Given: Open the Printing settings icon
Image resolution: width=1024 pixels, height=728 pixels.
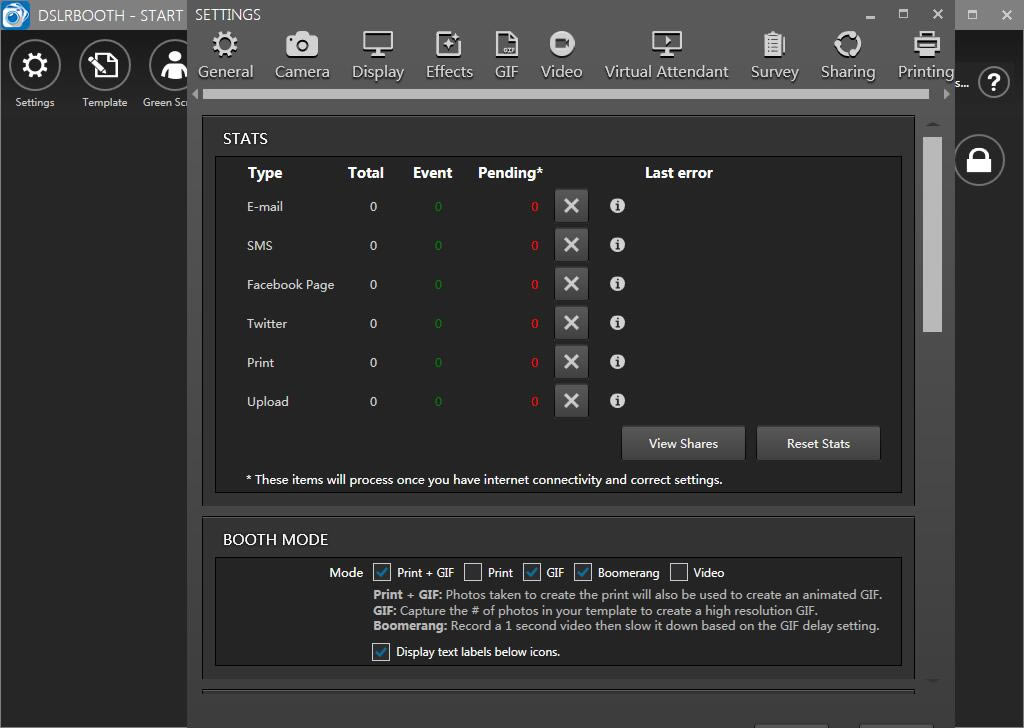Looking at the screenshot, I should (x=924, y=52).
